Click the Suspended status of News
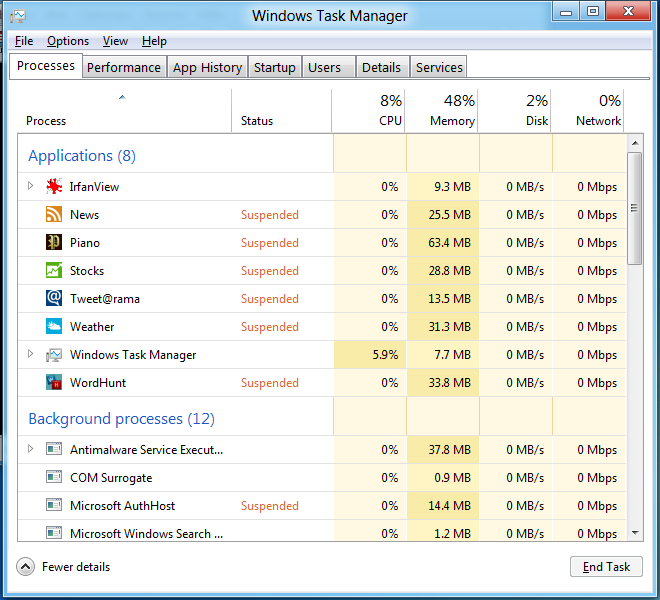The height and width of the screenshot is (600, 660). click(x=270, y=215)
